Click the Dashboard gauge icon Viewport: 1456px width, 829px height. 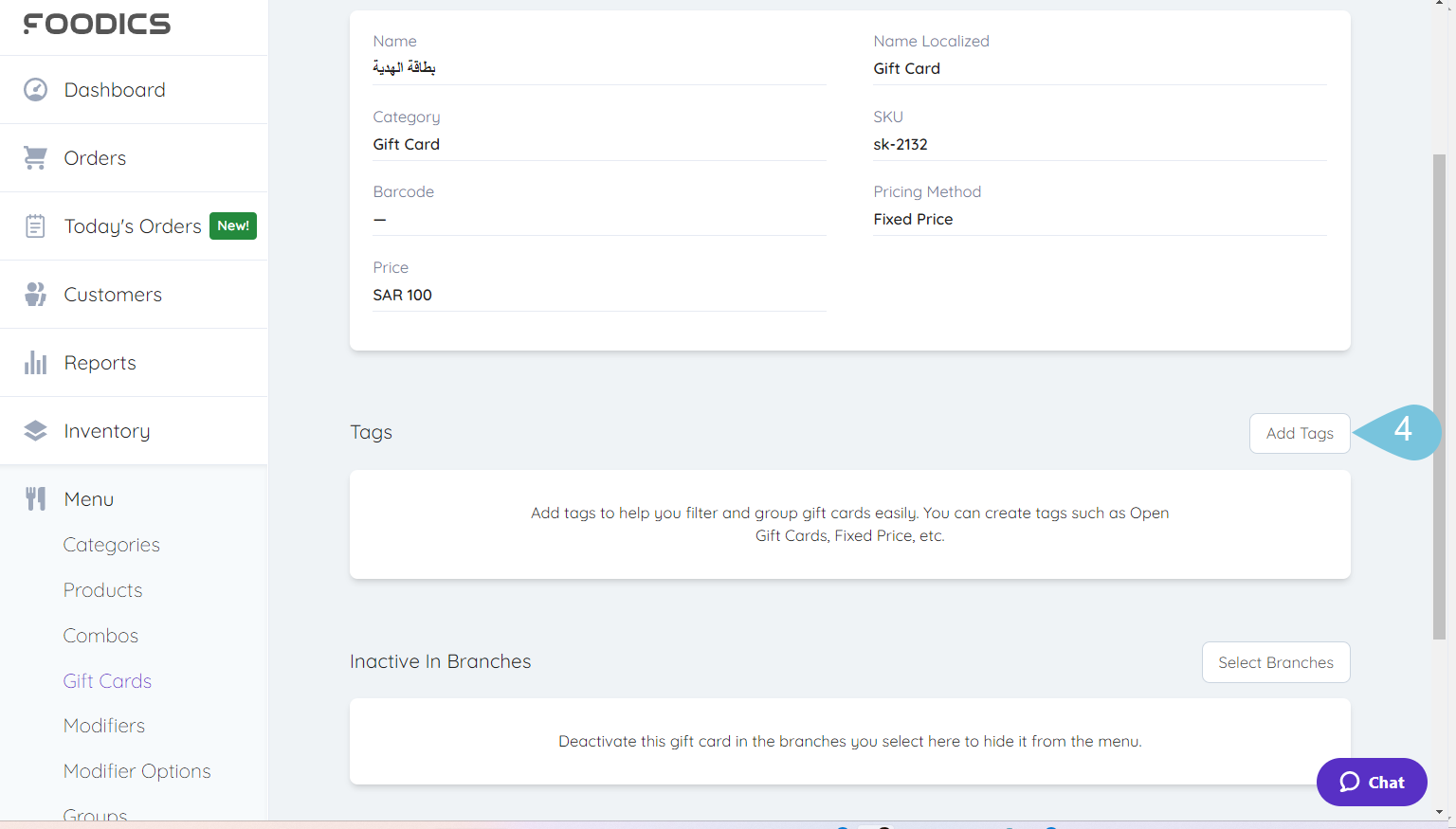click(x=35, y=90)
